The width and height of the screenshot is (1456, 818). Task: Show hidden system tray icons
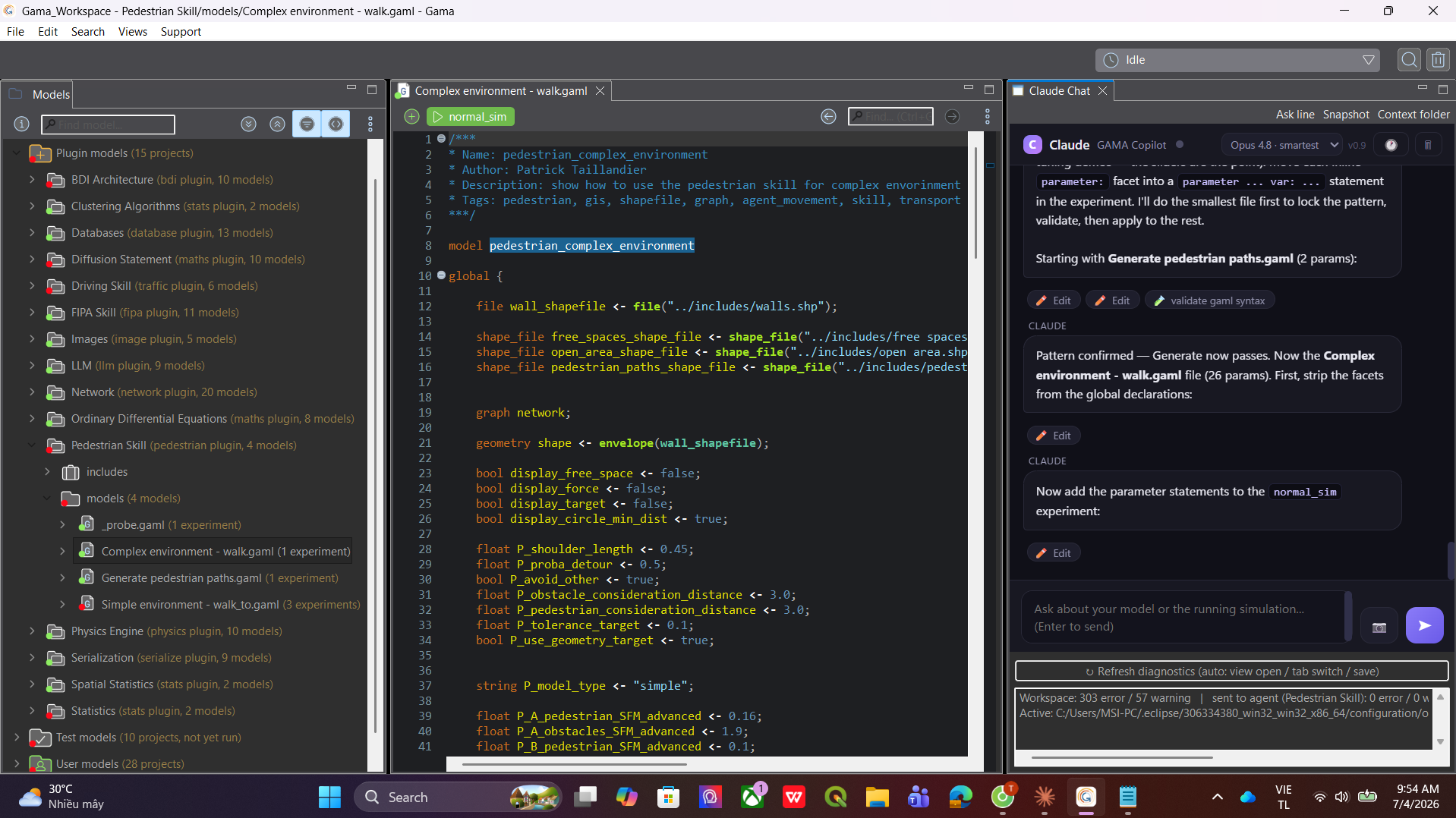click(x=1218, y=798)
